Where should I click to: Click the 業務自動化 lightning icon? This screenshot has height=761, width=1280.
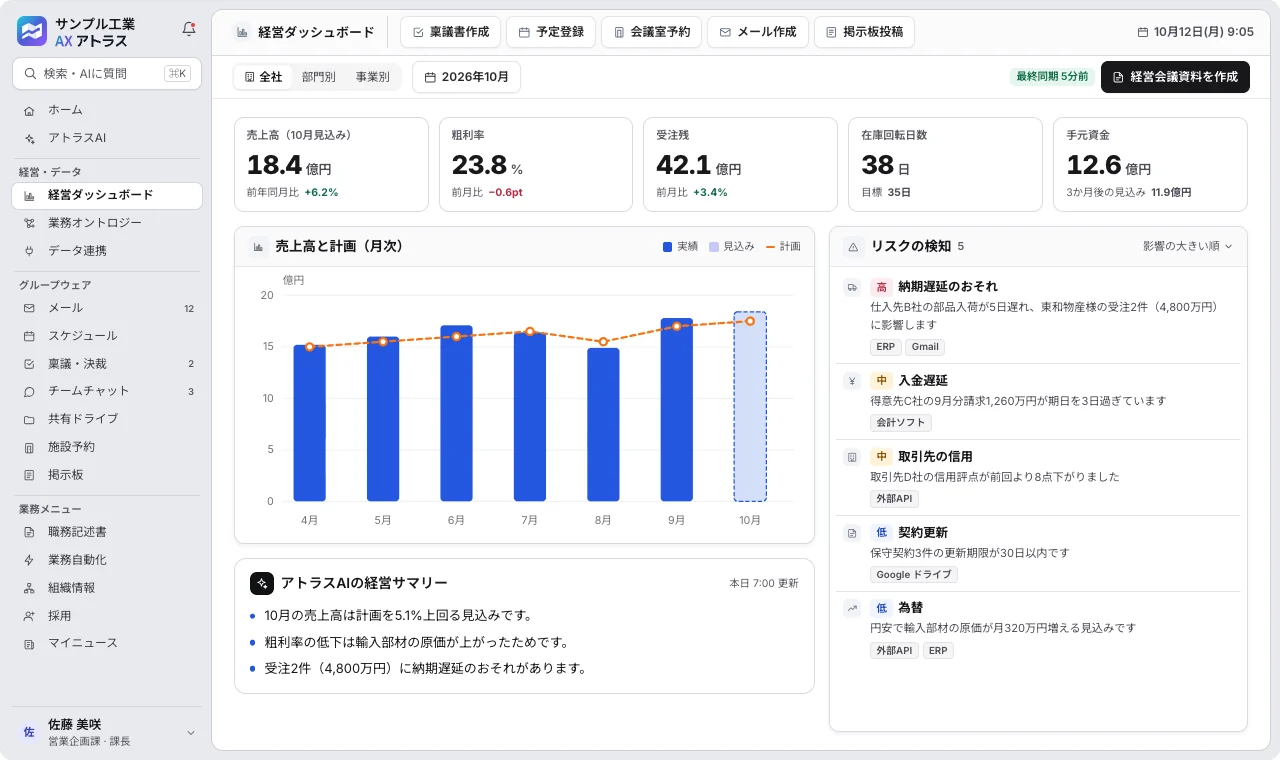point(29,560)
